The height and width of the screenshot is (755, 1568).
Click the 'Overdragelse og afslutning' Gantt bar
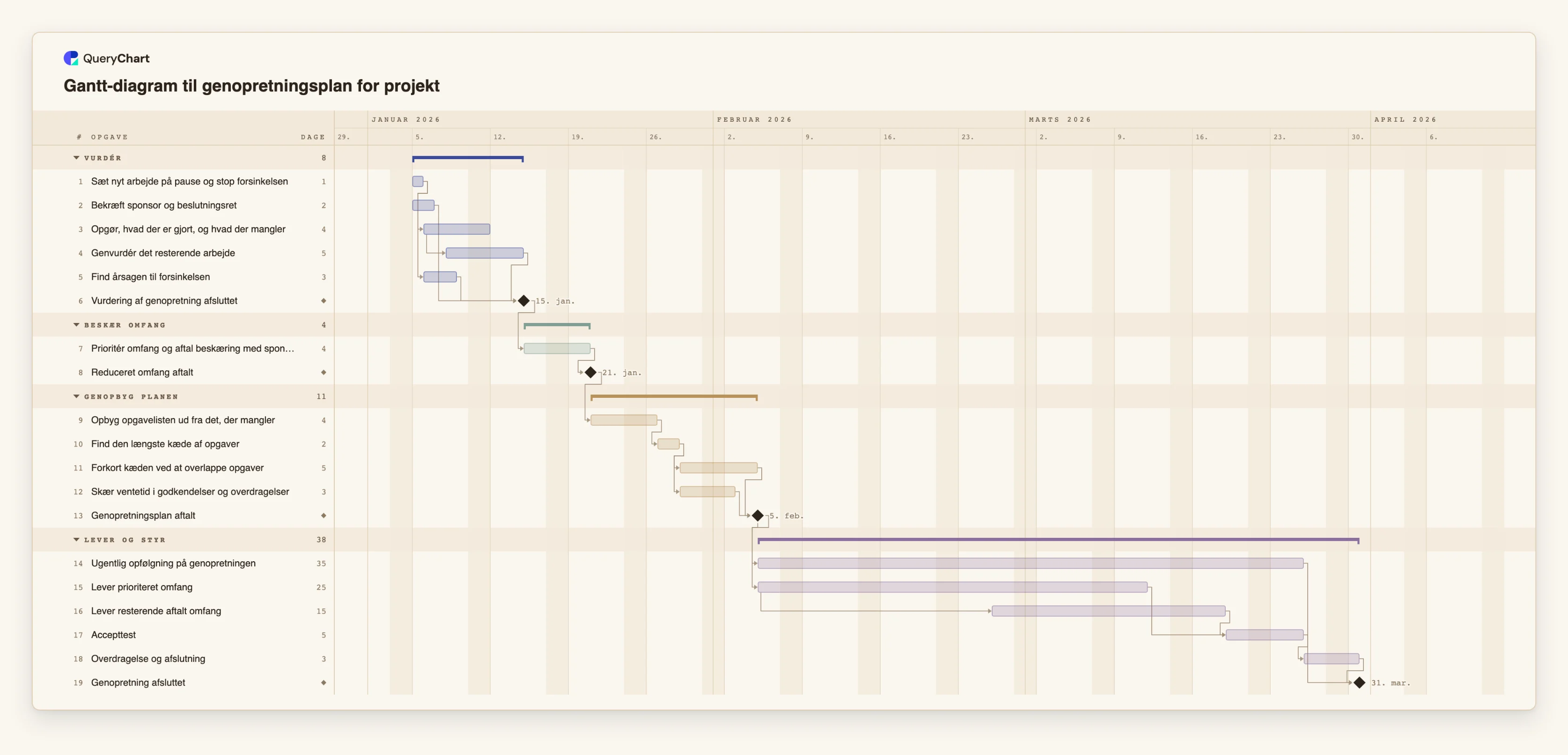[x=1331, y=659]
